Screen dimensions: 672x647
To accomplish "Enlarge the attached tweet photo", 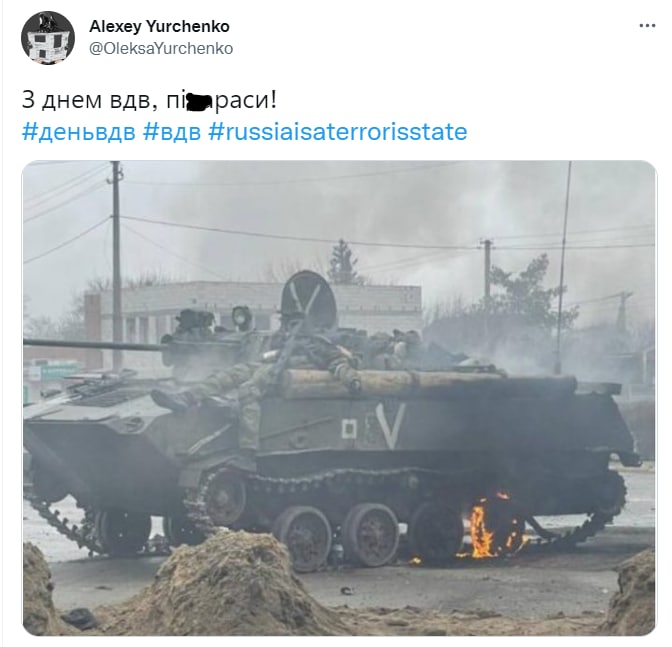I will point(339,398).
